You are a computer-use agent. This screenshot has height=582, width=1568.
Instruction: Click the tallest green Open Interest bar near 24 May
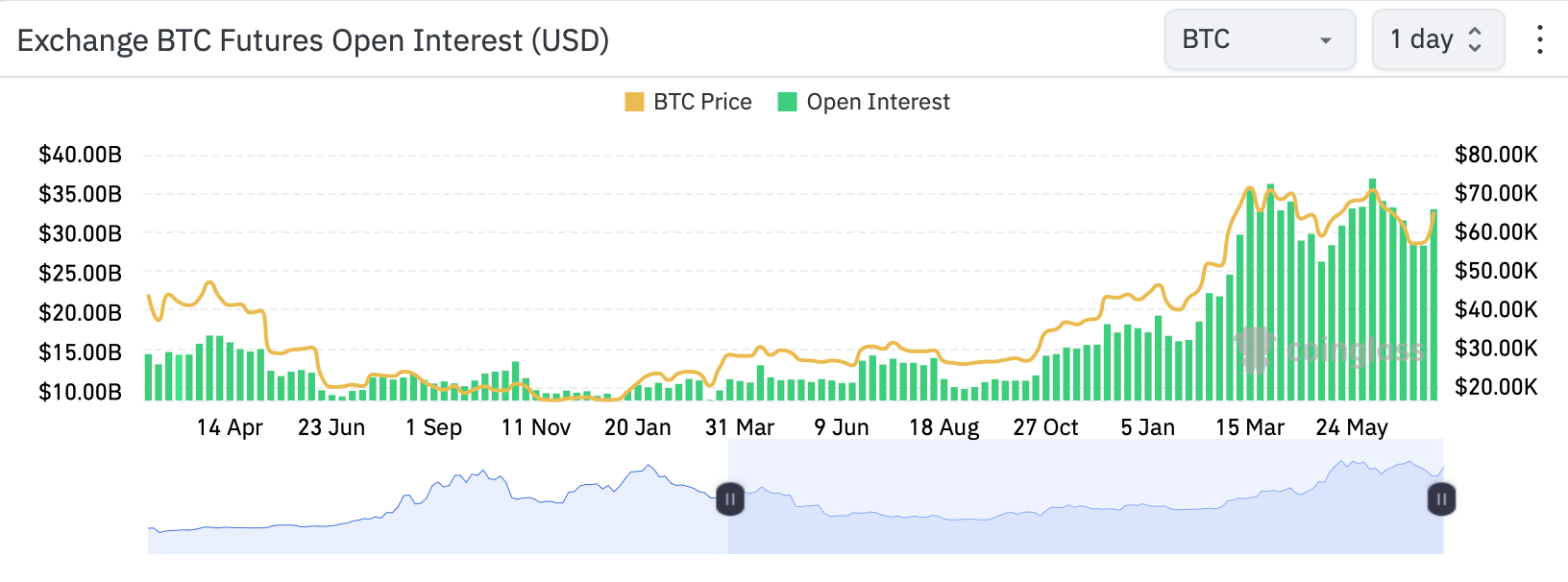click(1373, 288)
